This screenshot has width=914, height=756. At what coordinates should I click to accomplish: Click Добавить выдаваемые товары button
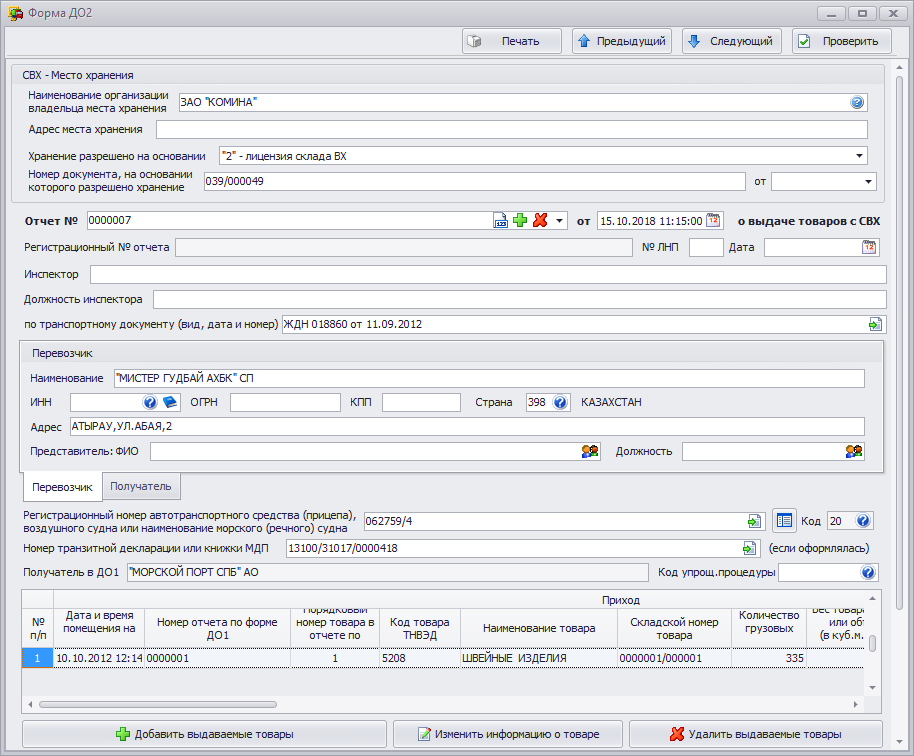[x=205, y=734]
